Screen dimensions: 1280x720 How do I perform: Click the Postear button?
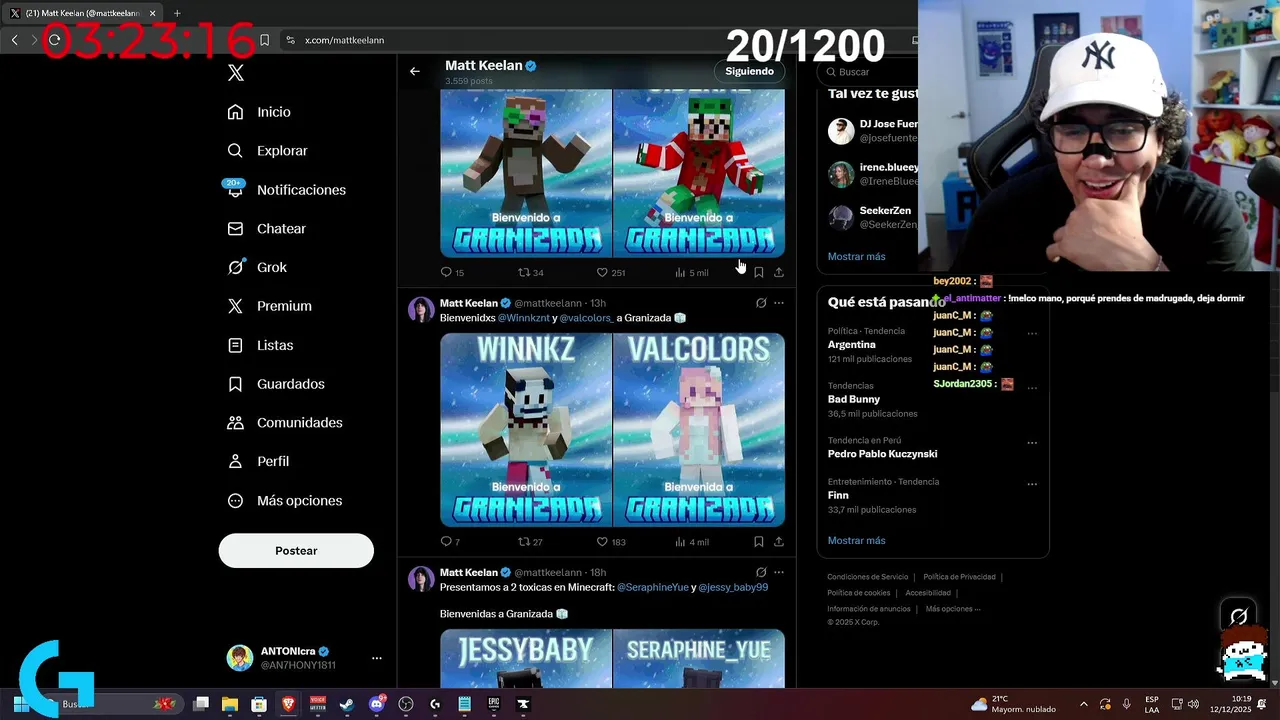[296, 551]
